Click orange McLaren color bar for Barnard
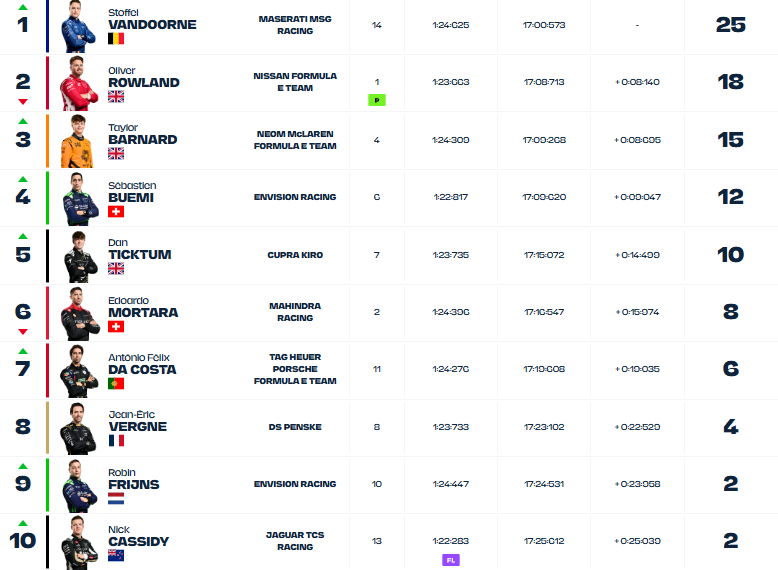The image size is (778, 570). point(48,141)
